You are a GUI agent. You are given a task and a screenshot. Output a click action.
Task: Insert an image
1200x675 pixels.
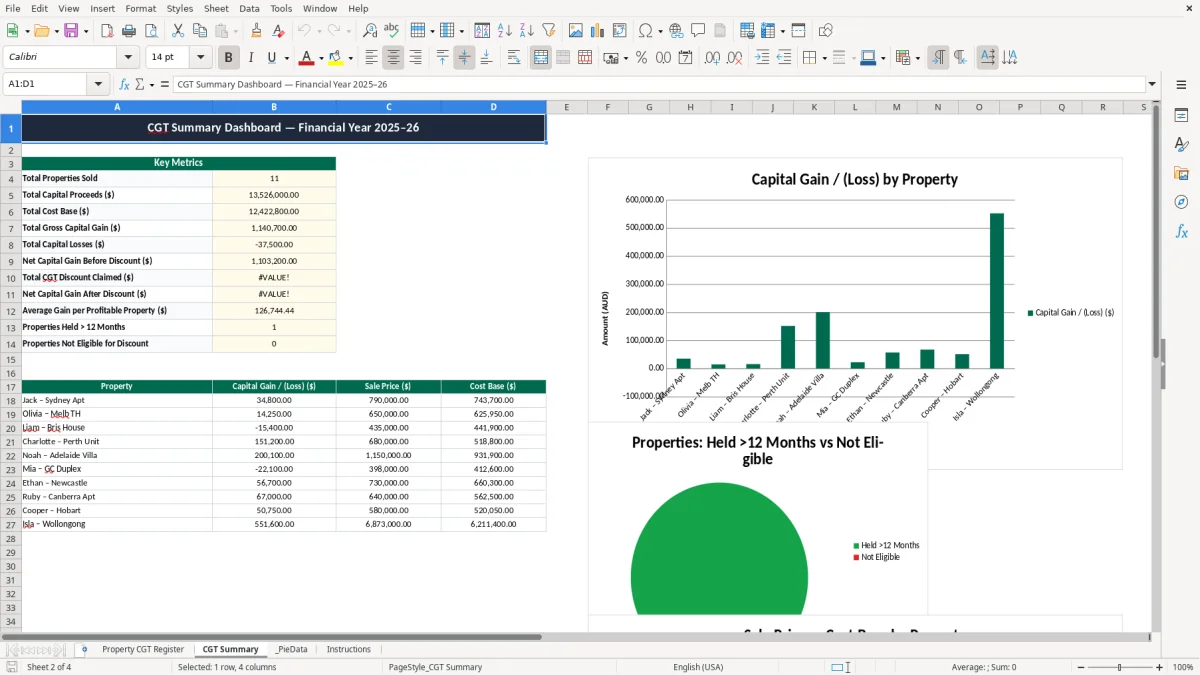tap(576, 31)
